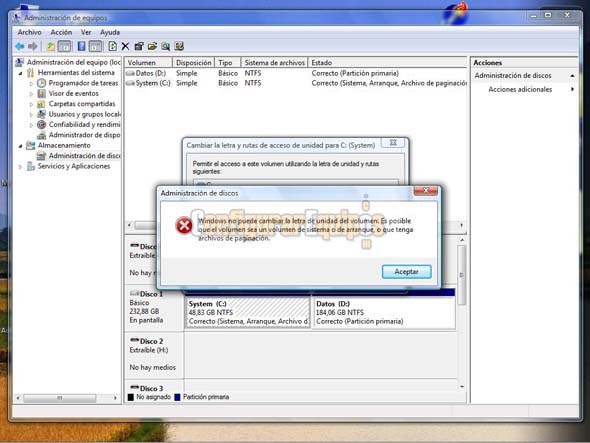This screenshot has height=443, width=590.
Task: Click the Confiabilidad y rendimiento icon
Action: pyautogui.click(x=41, y=125)
